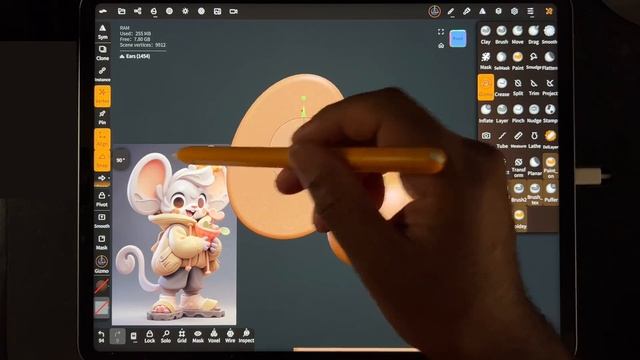Choose the Move tool
Image resolution: width=640 pixels, height=360 pixels.
(518, 35)
